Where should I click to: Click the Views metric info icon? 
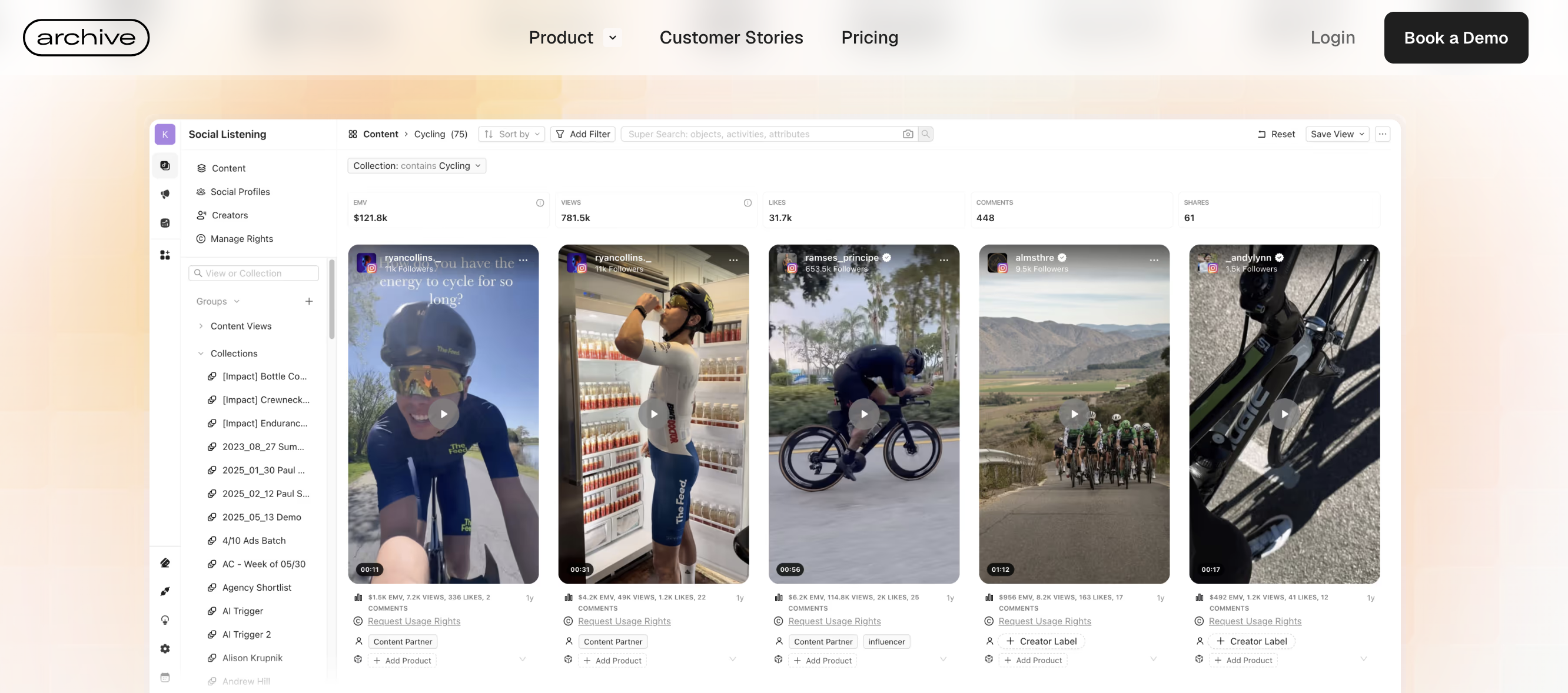[x=748, y=202]
